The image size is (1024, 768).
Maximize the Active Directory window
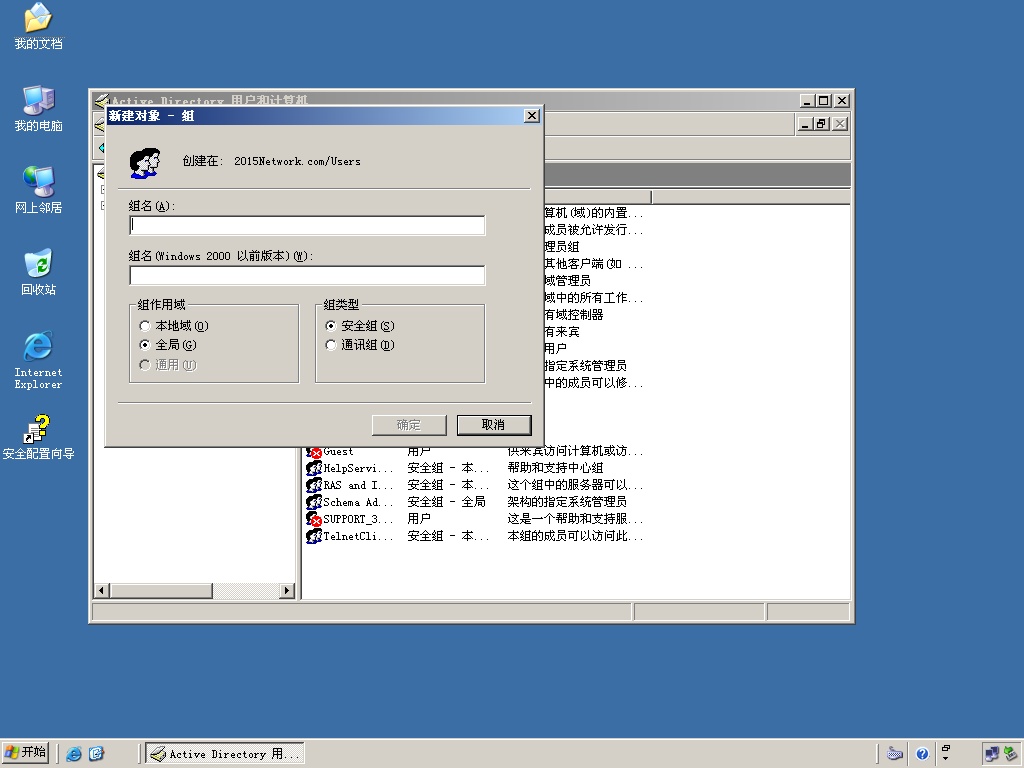[x=824, y=101]
